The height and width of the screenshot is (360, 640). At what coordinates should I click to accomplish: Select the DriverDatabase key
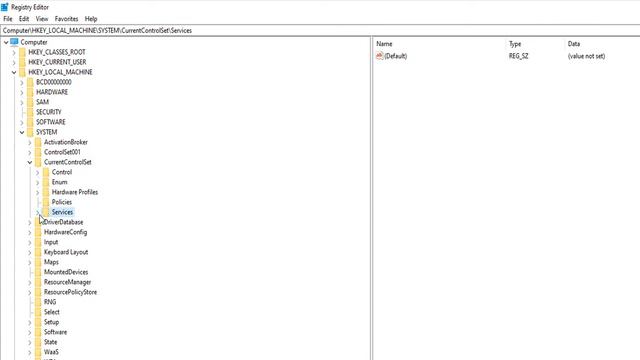click(x=63, y=222)
